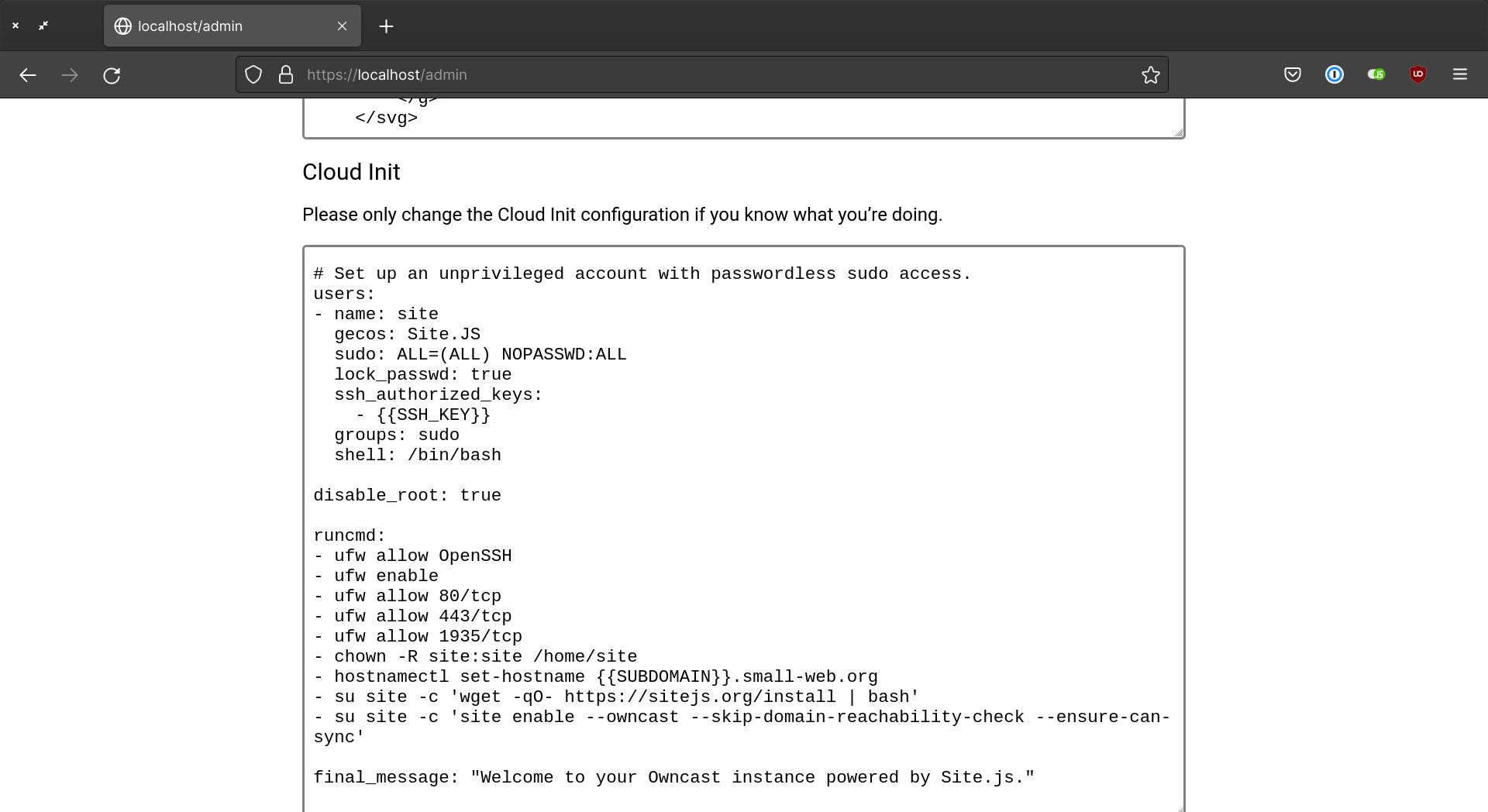Click the hostnamectl set-hostname line

point(595,677)
